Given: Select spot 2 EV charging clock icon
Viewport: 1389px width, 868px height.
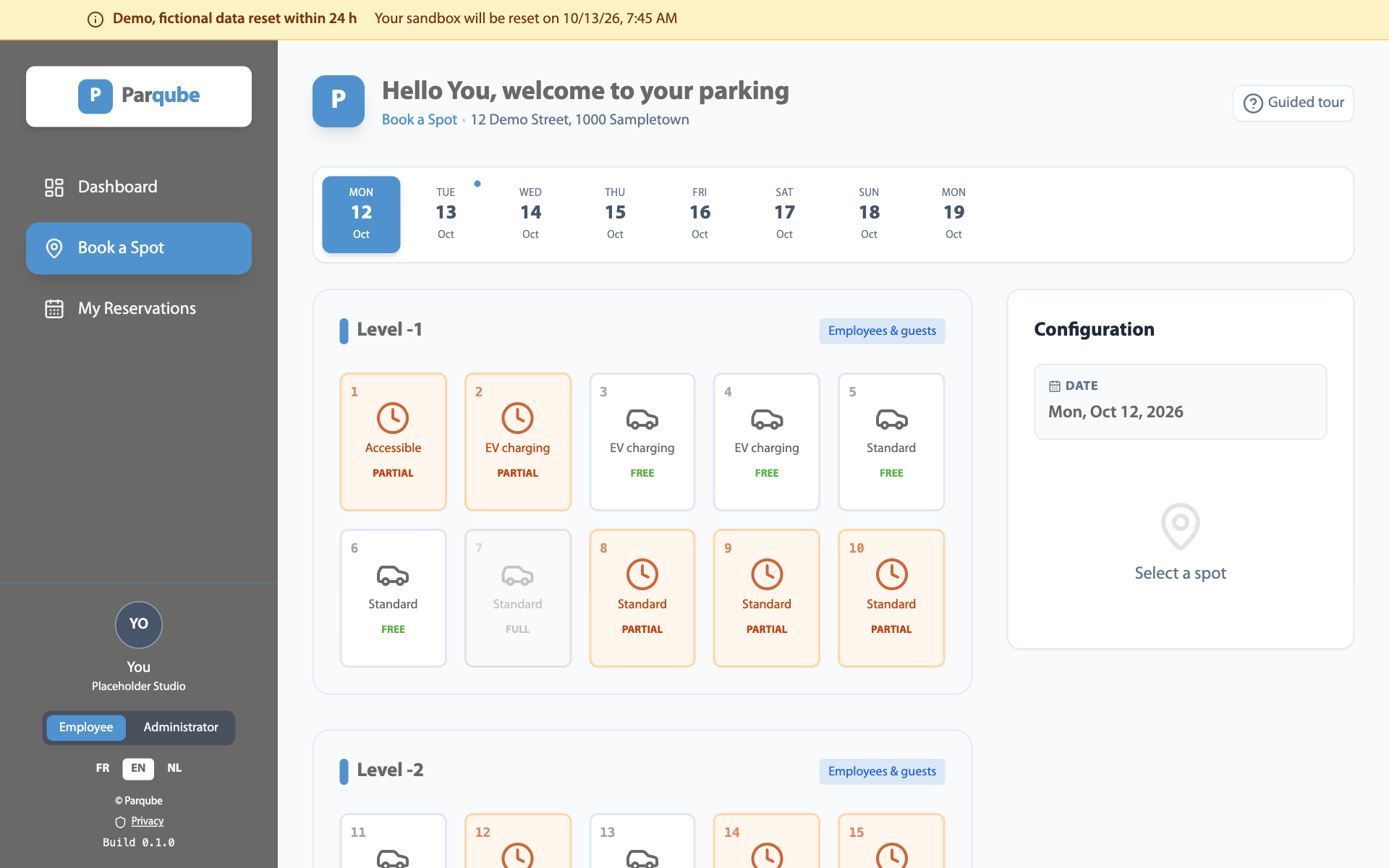Looking at the screenshot, I should 517,418.
